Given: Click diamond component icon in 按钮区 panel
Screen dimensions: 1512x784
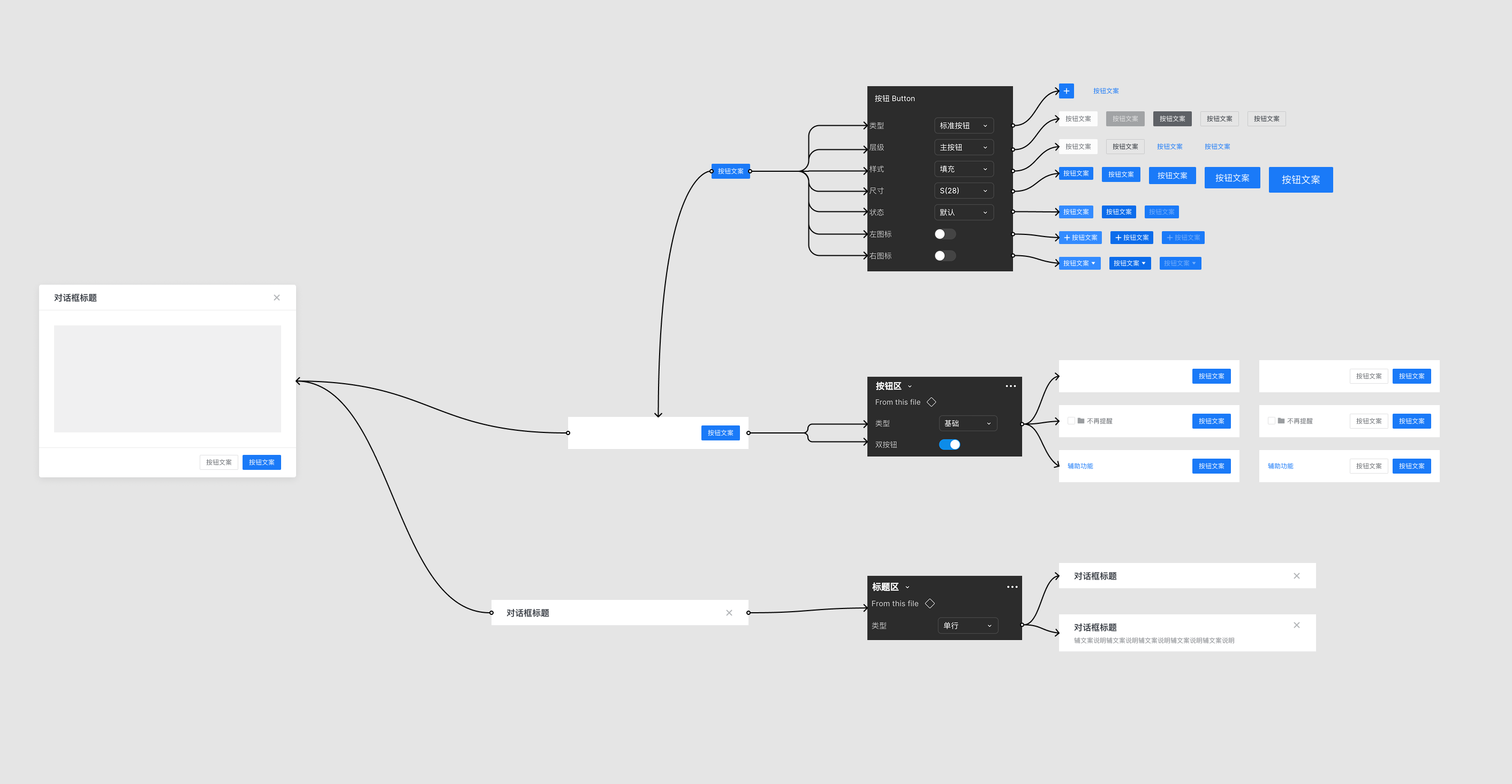Looking at the screenshot, I should pos(931,402).
